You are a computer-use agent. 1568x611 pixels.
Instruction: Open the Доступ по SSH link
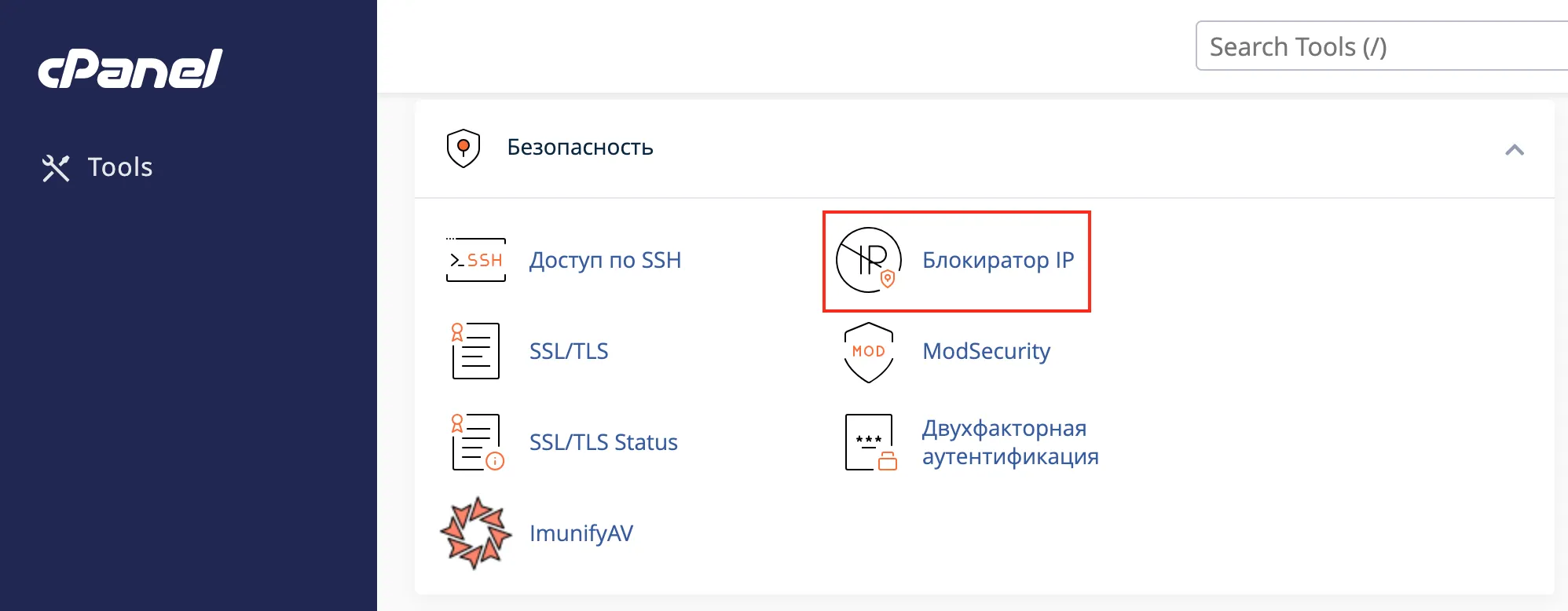point(605,260)
